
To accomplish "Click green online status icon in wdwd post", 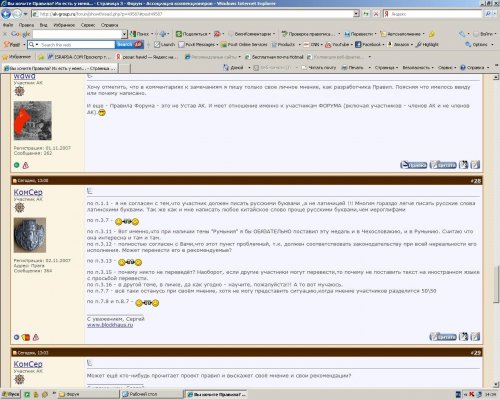I will tap(16, 165).
